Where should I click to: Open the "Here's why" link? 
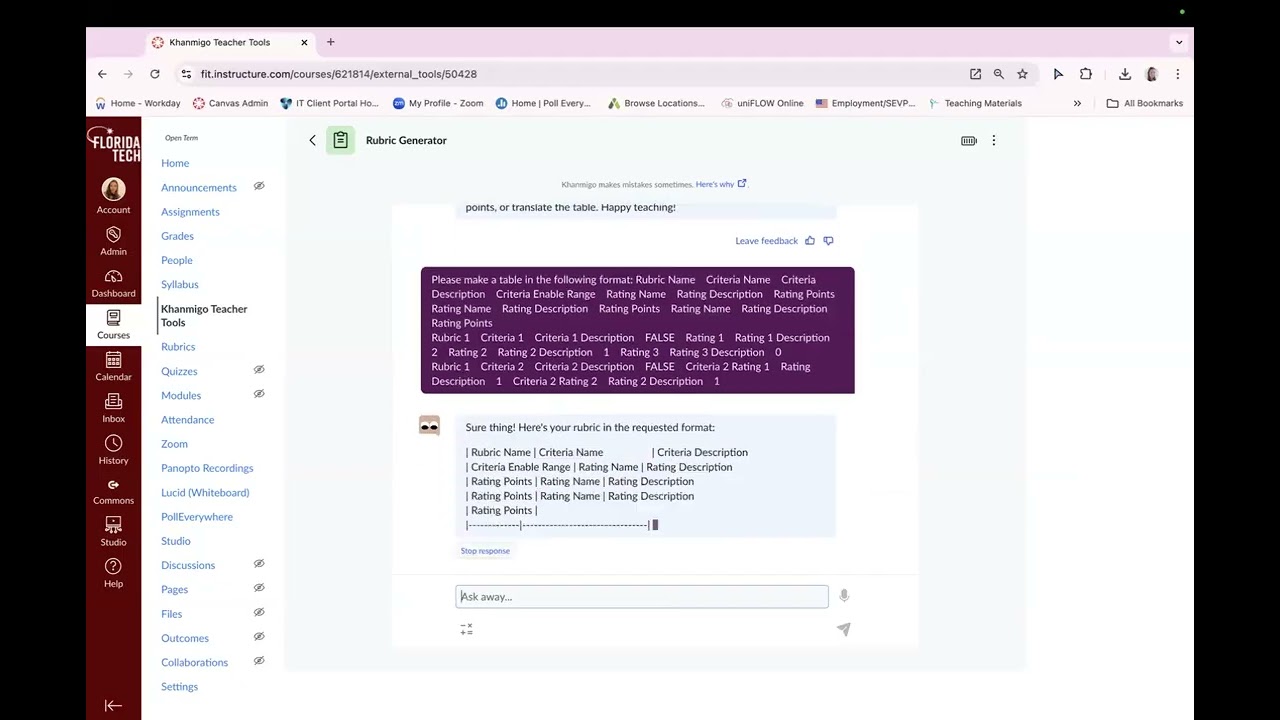point(721,184)
